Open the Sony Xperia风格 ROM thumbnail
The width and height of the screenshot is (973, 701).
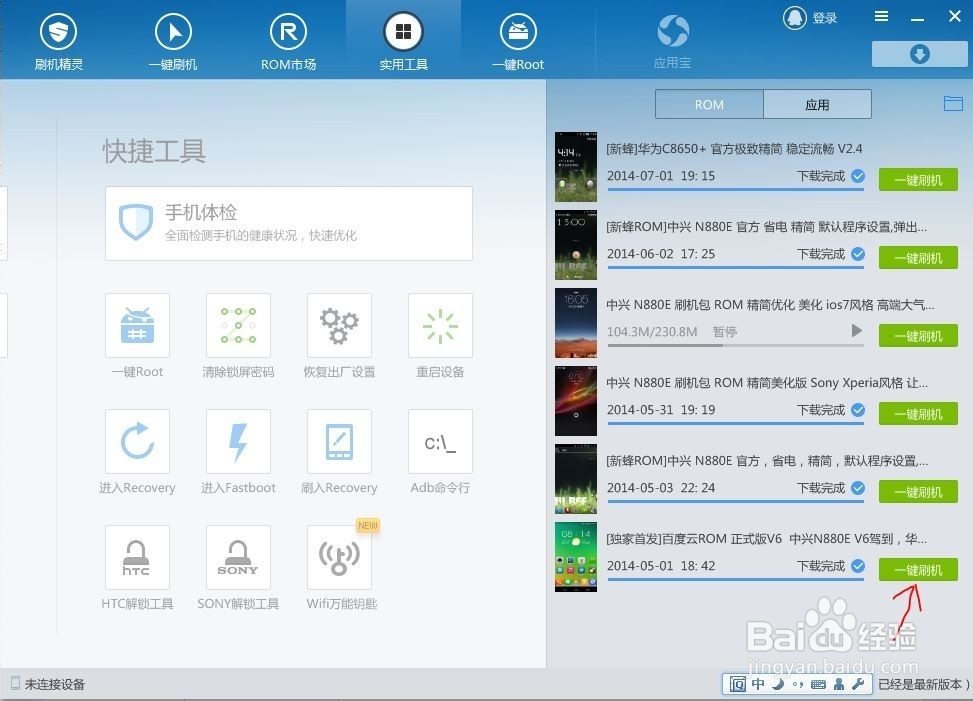tap(576, 401)
